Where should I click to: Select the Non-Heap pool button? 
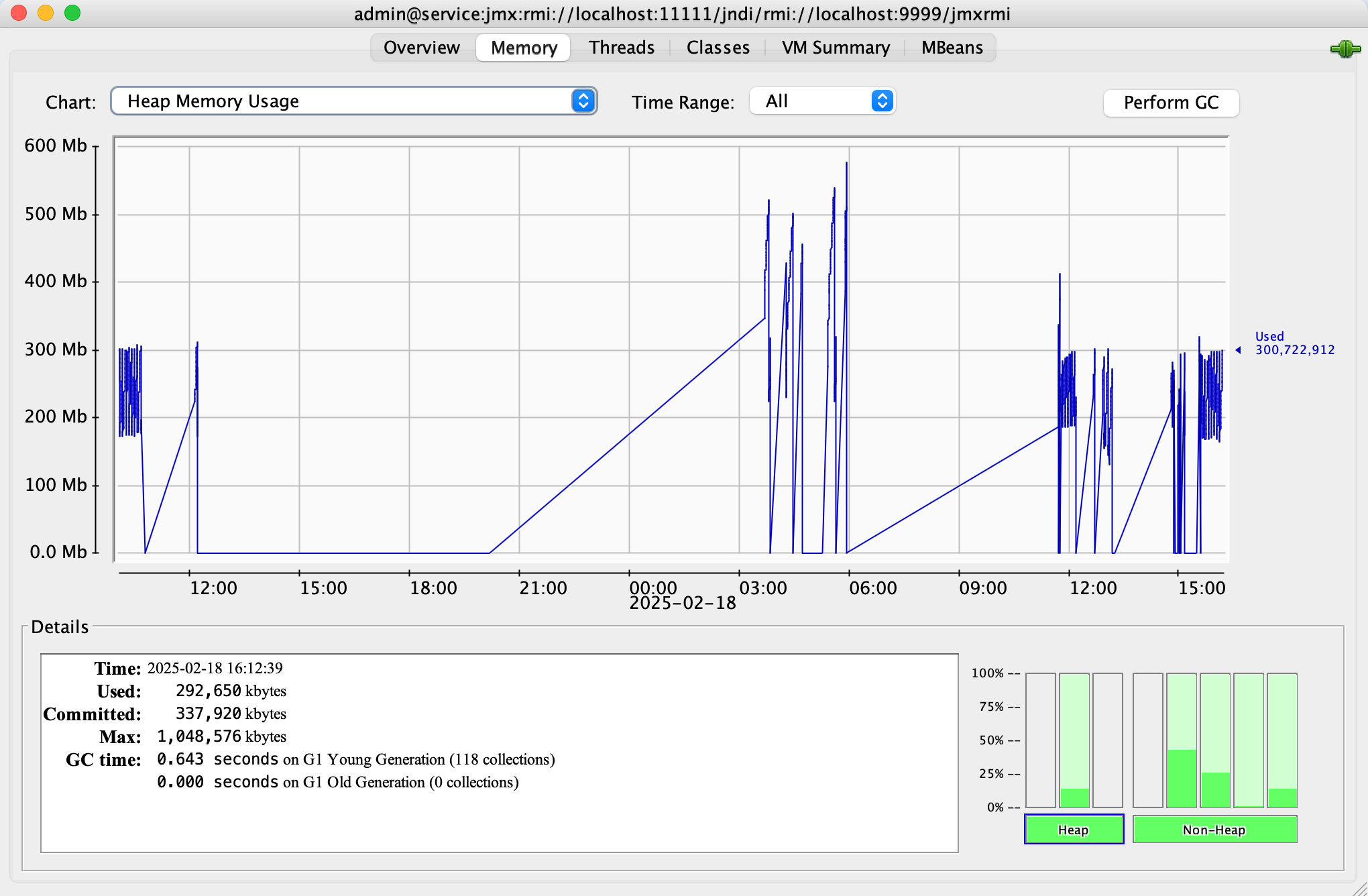[1214, 830]
